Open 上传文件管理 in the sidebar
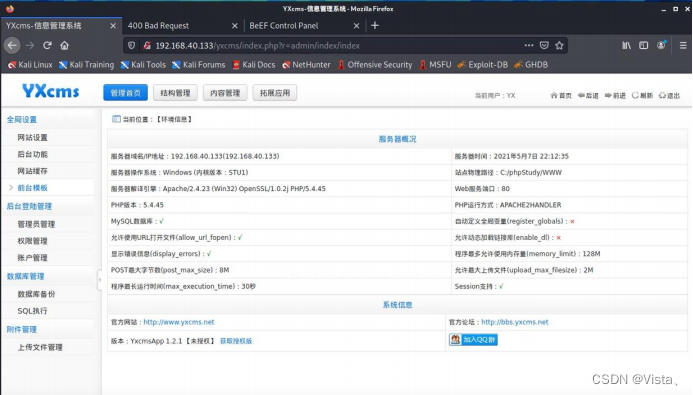The image size is (693, 395). point(40,347)
